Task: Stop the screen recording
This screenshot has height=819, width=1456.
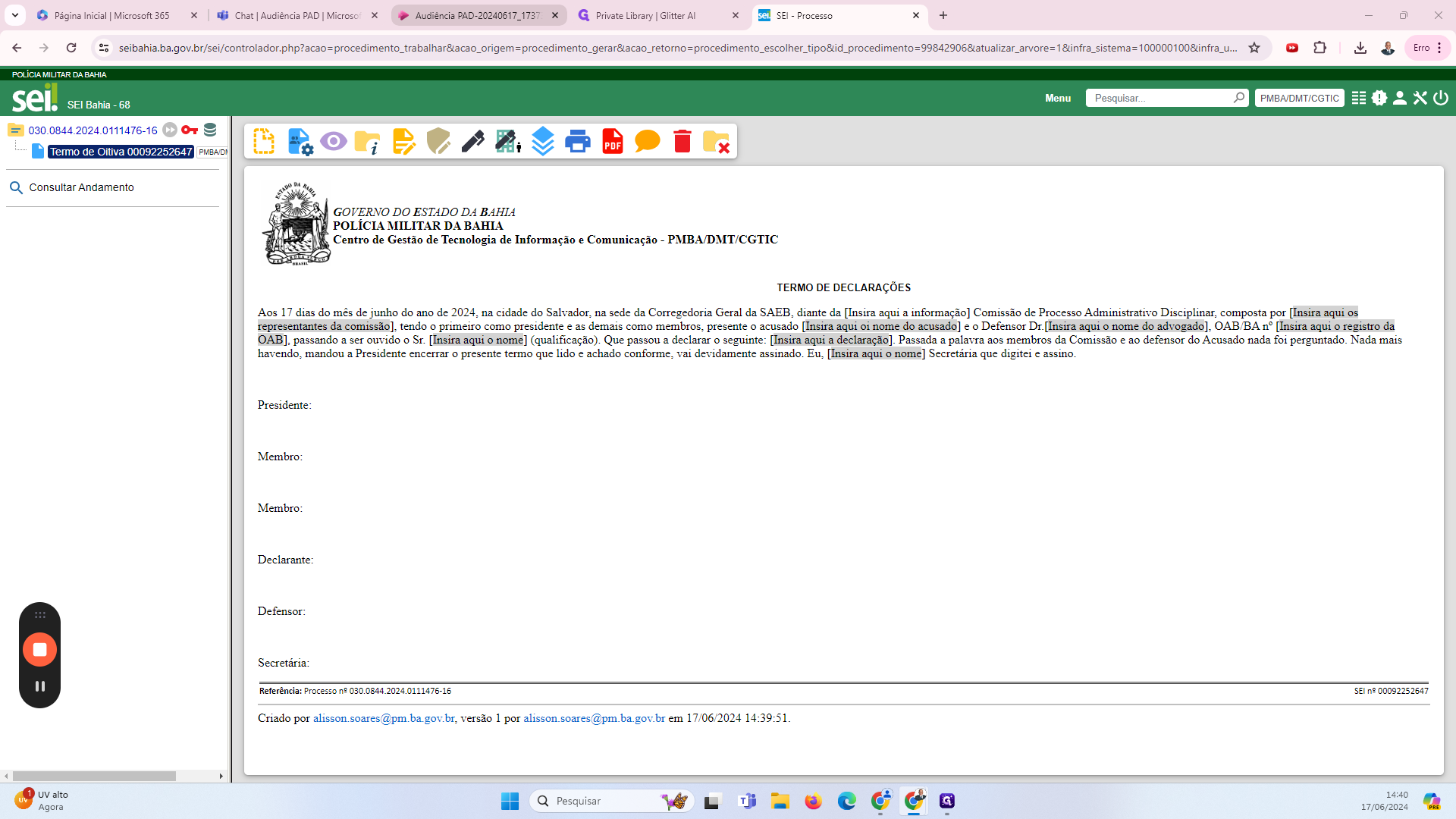Action: pyautogui.click(x=40, y=650)
